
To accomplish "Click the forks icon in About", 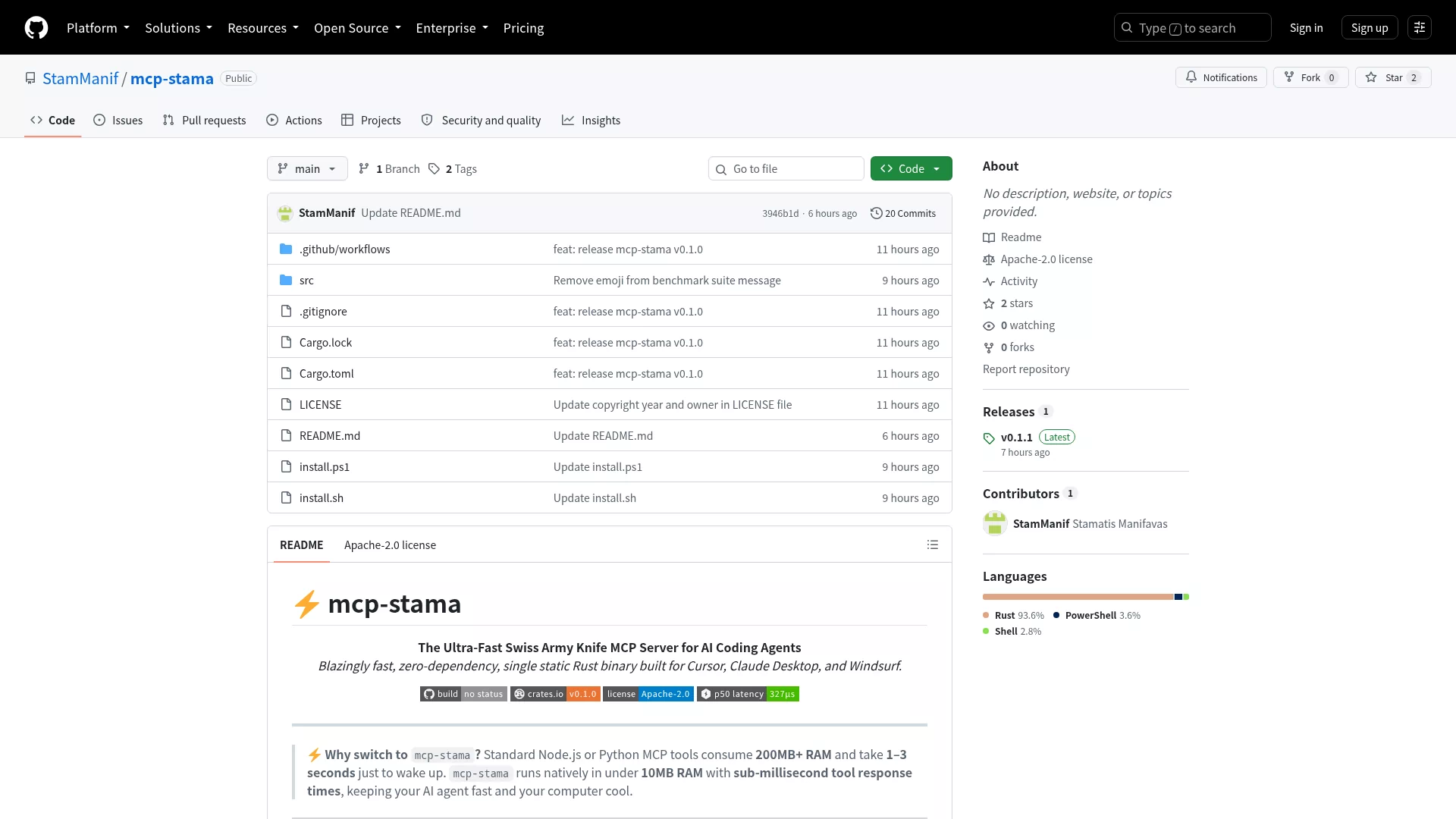I will point(989,347).
